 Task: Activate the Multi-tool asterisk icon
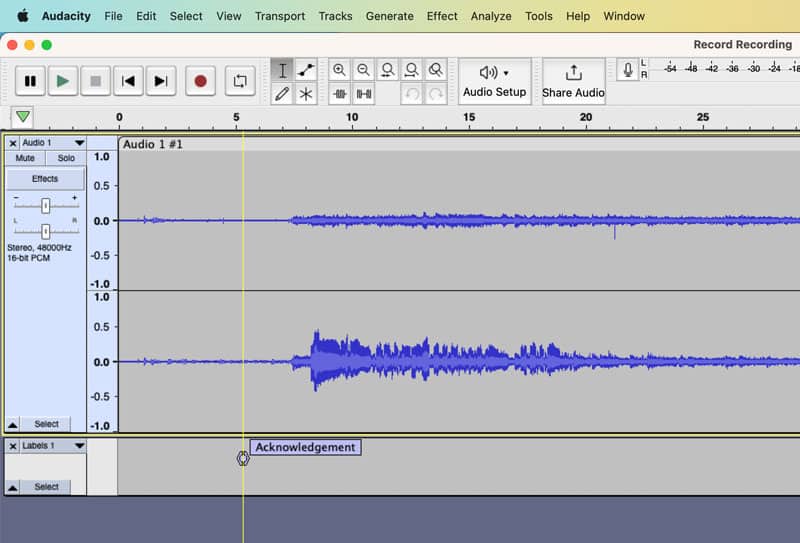(x=306, y=94)
